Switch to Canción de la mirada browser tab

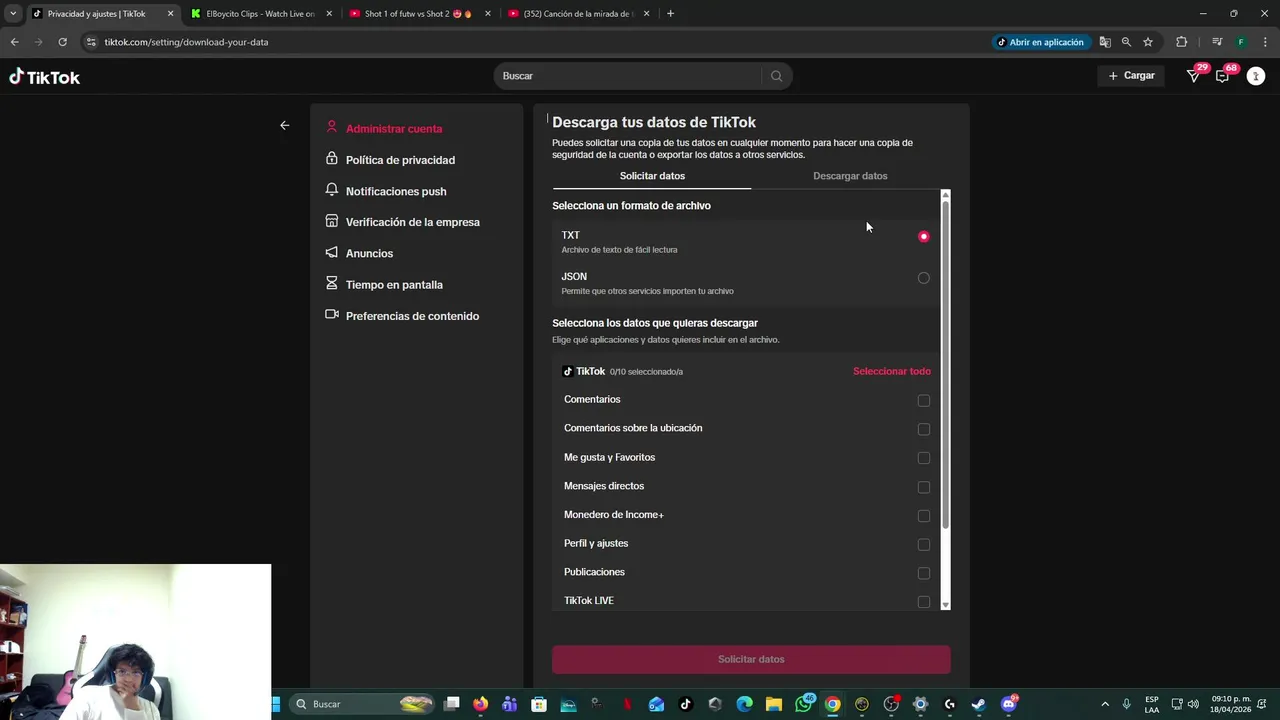(x=580, y=14)
